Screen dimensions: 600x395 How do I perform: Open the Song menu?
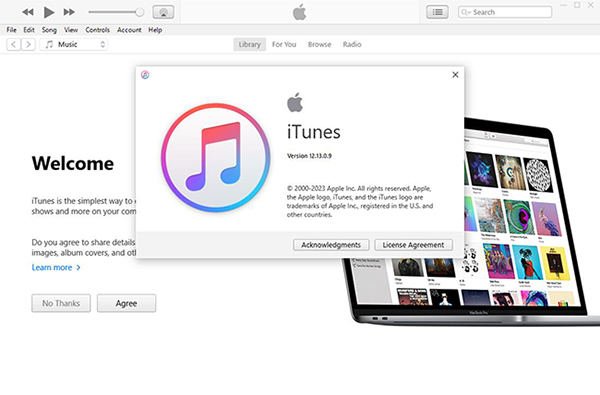coord(49,30)
